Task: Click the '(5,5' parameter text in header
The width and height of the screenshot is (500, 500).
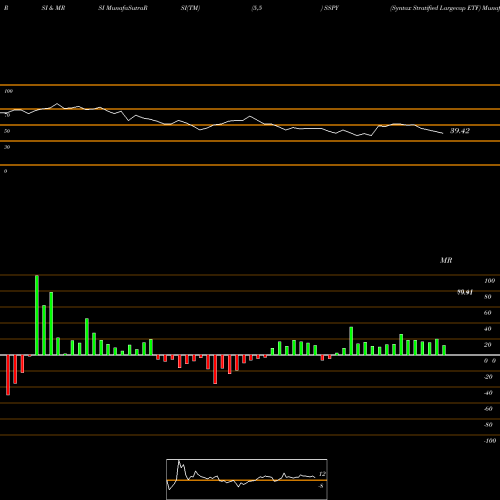Action: tap(257, 8)
